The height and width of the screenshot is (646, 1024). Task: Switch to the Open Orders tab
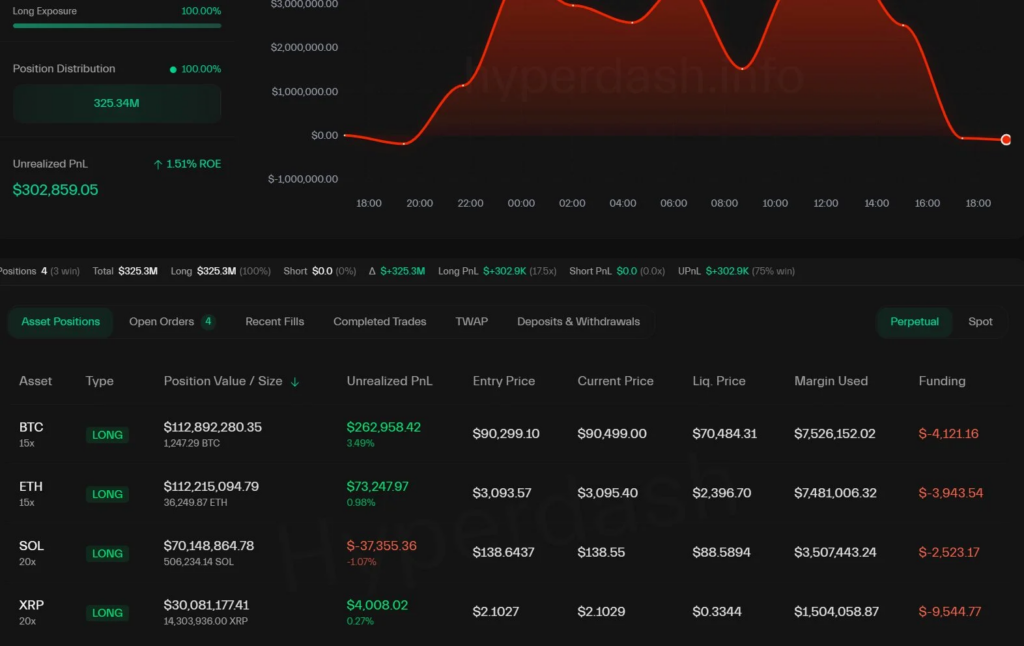tap(162, 322)
